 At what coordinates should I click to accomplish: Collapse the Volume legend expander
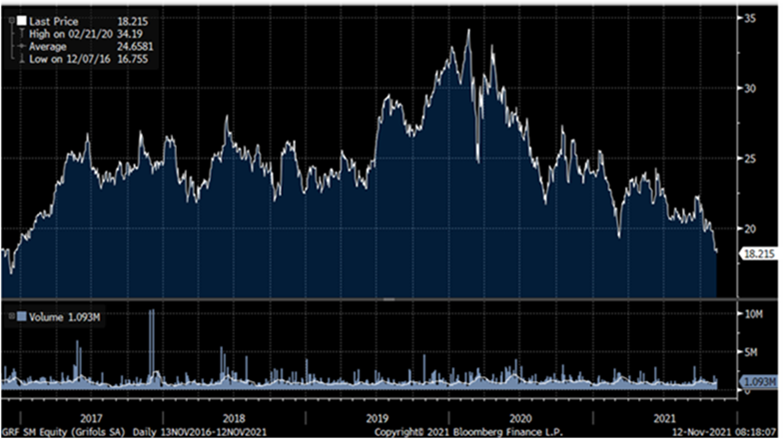(9, 318)
